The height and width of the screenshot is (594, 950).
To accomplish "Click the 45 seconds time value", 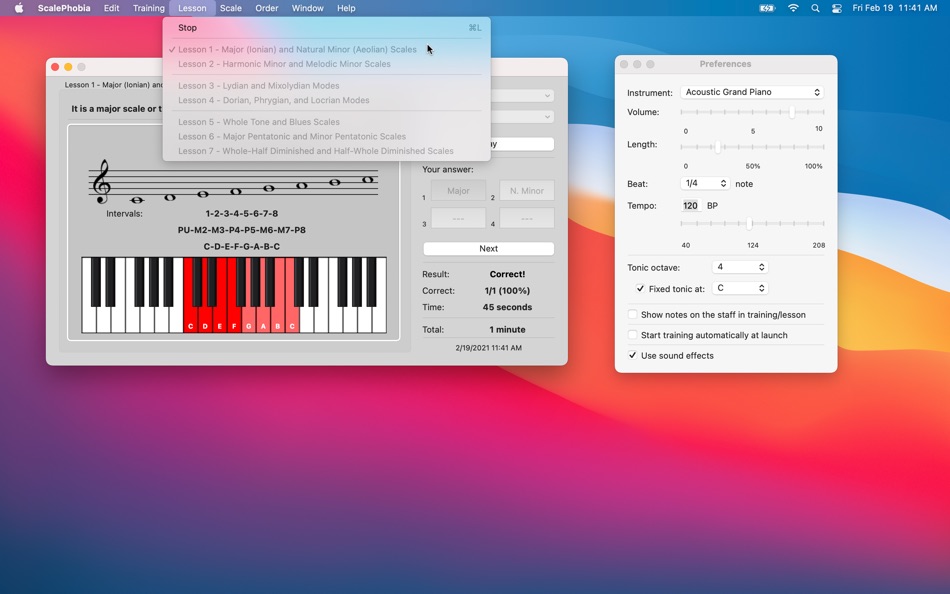I will (507, 307).
